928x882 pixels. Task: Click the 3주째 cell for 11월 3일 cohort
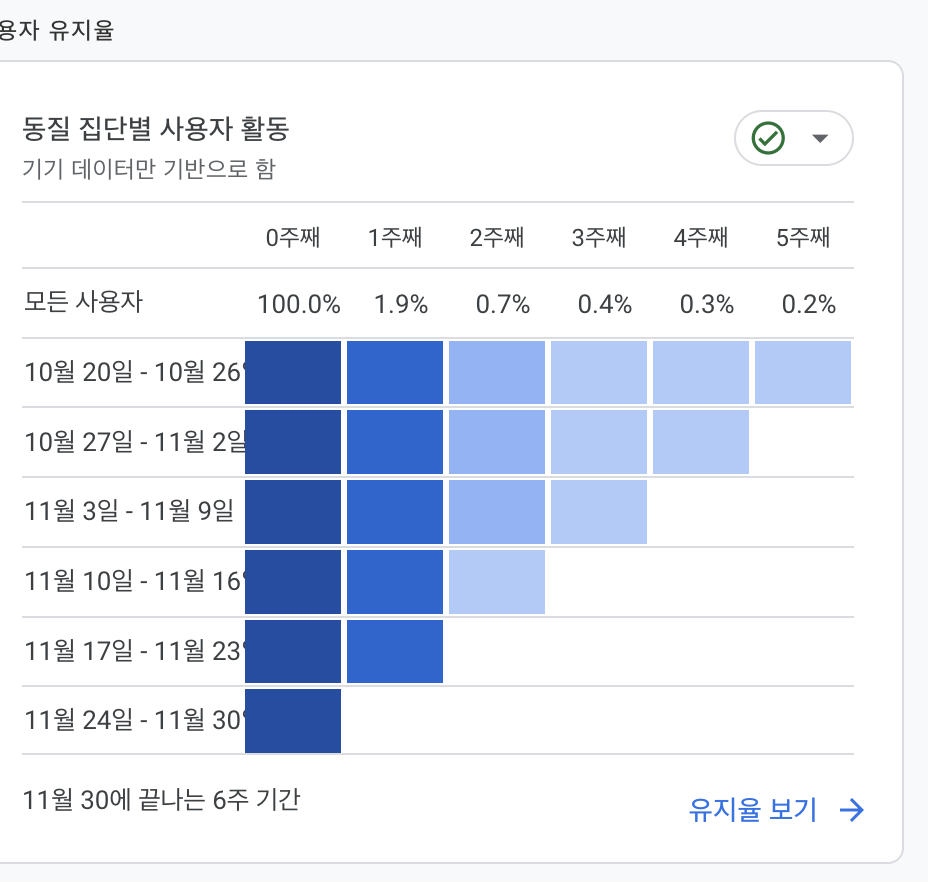[599, 512]
